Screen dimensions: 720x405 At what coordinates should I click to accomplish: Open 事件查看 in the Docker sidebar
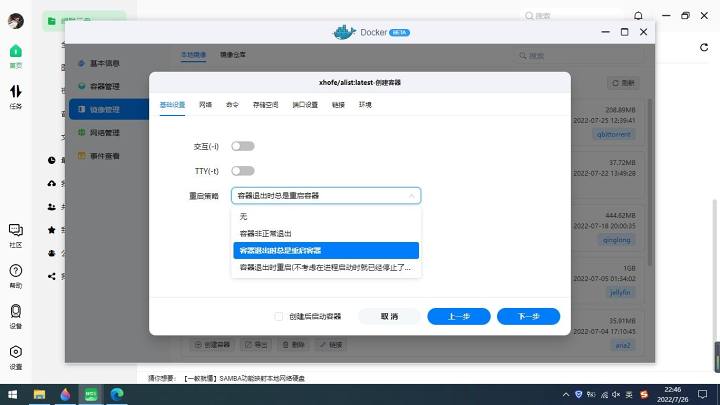[104, 156]
